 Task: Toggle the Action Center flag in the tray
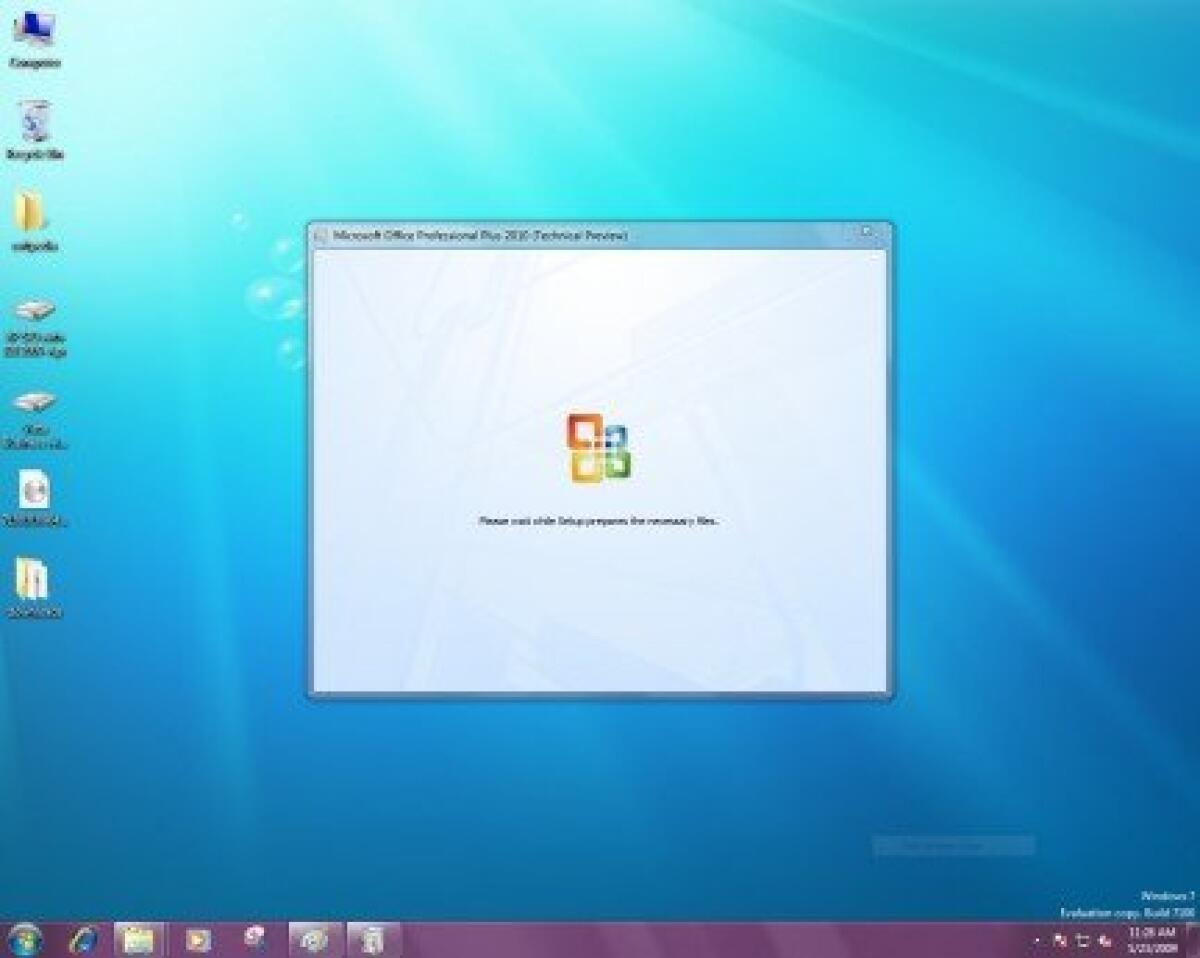click(x=1060, y=940)
